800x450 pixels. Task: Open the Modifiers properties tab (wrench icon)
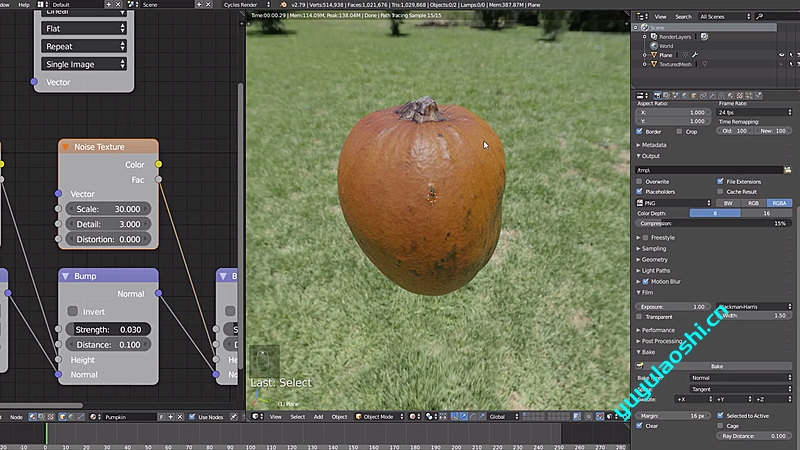[712, 95]
